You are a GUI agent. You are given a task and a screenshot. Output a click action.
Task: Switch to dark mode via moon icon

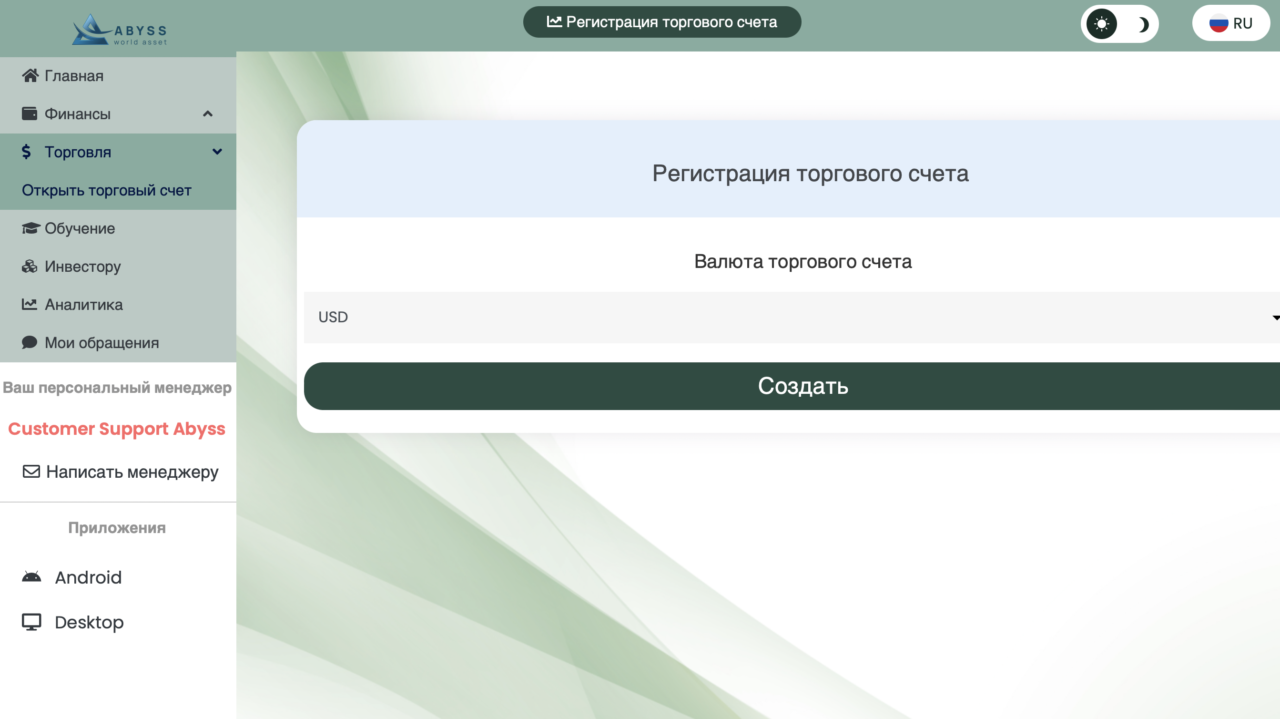[1141, 24]
